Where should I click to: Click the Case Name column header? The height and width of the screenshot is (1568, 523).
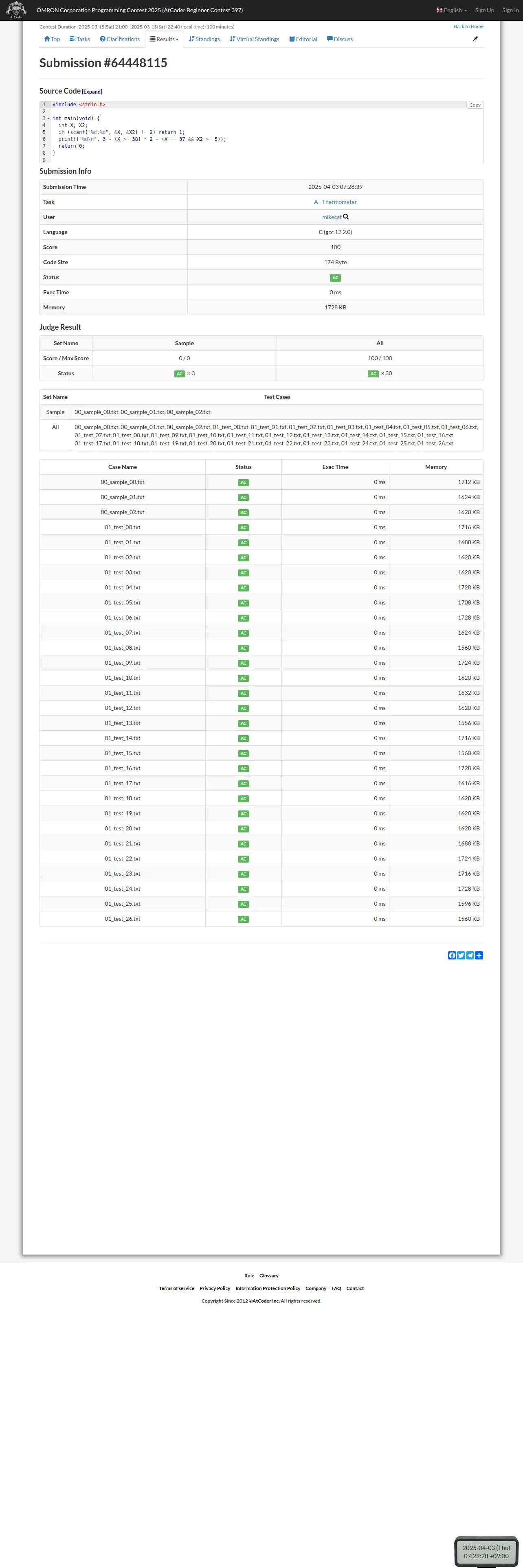point(122,467)
